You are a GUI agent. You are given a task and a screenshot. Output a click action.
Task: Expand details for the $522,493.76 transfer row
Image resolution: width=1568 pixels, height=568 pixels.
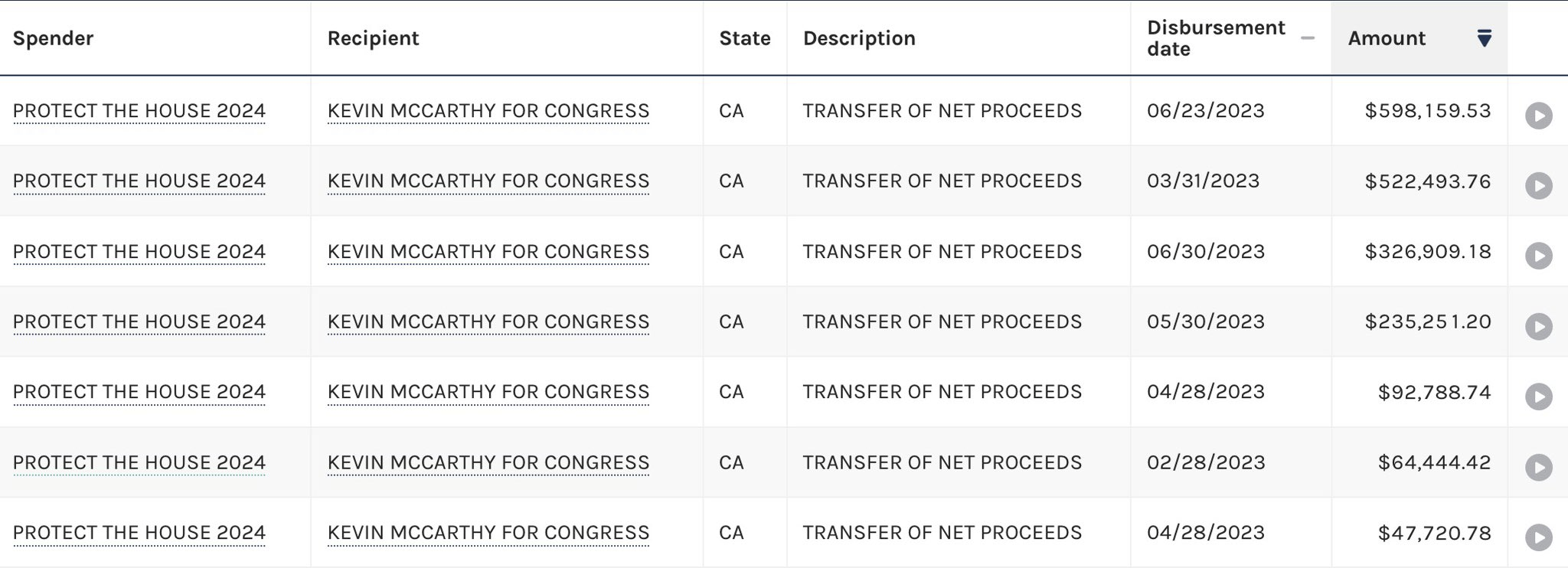point(1538,186)
